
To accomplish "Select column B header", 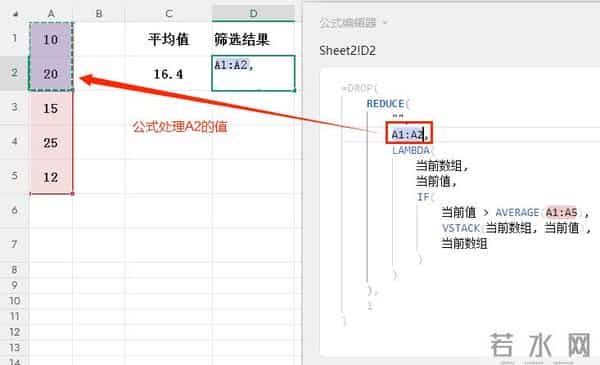I will click(x=99, y=14).
